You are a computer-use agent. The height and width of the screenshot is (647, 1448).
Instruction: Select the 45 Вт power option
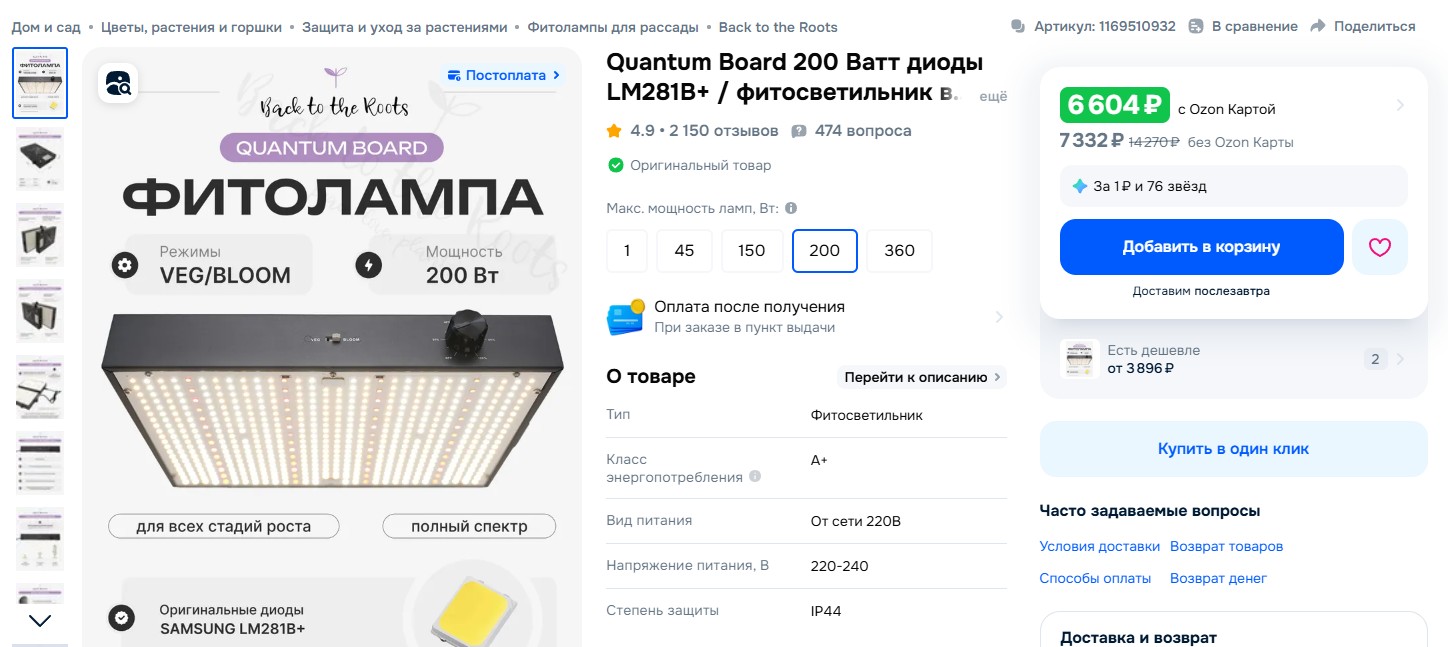pyautogui.click(x=684, y=251)
